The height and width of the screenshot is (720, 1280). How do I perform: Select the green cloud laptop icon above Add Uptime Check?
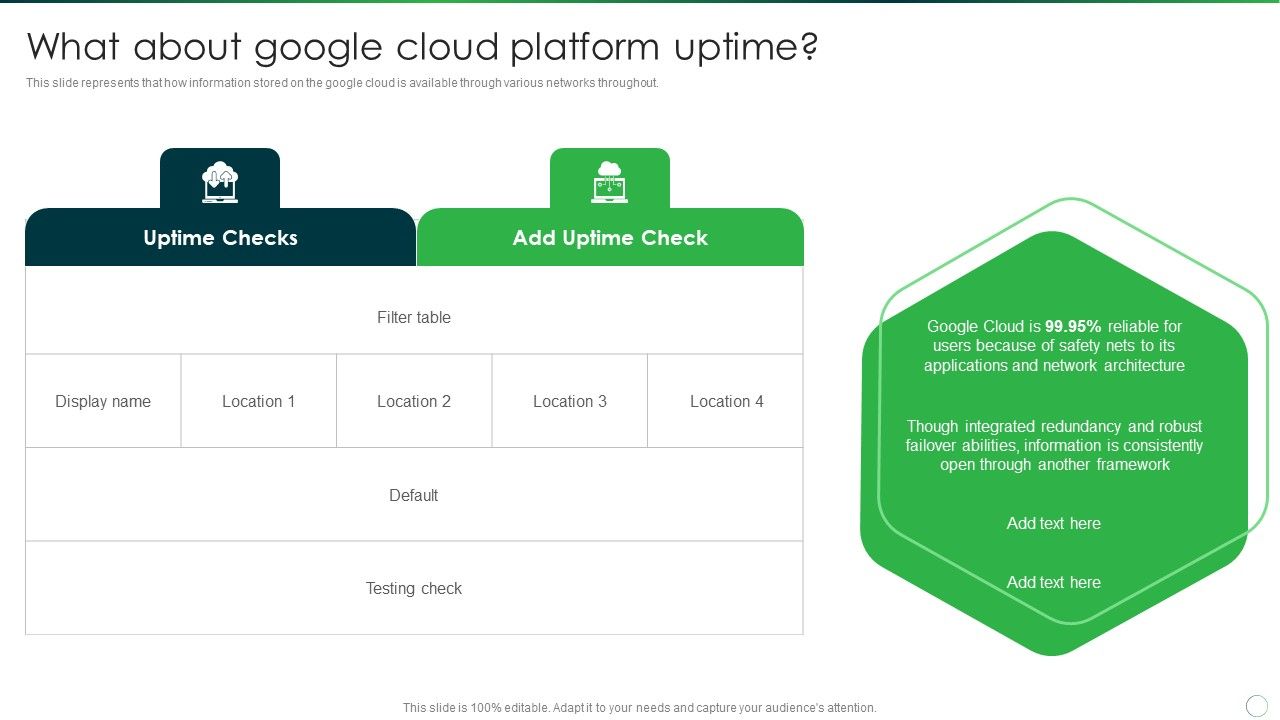click(610, 180)
